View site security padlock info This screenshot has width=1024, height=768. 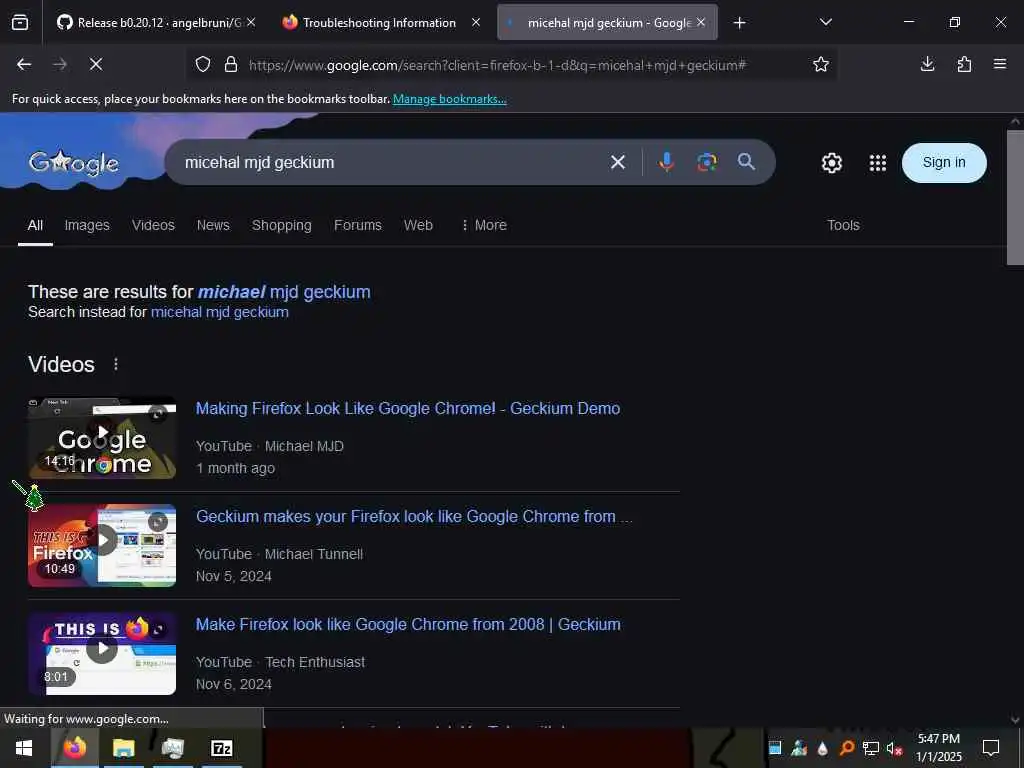231,65
